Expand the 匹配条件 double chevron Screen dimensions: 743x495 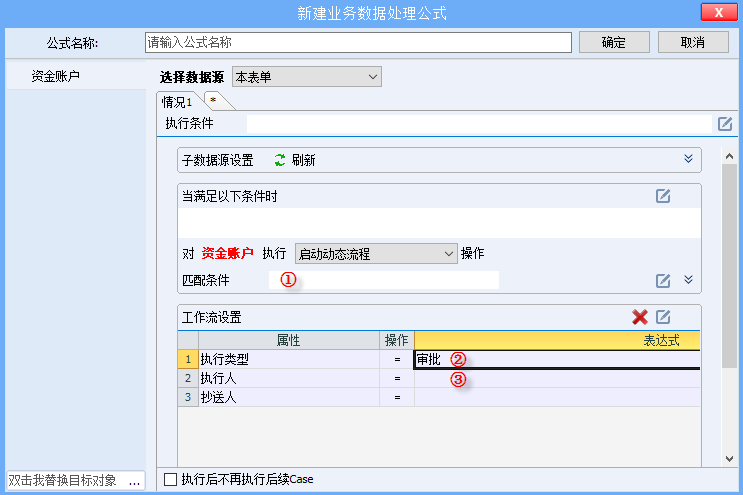coord(688,279)
